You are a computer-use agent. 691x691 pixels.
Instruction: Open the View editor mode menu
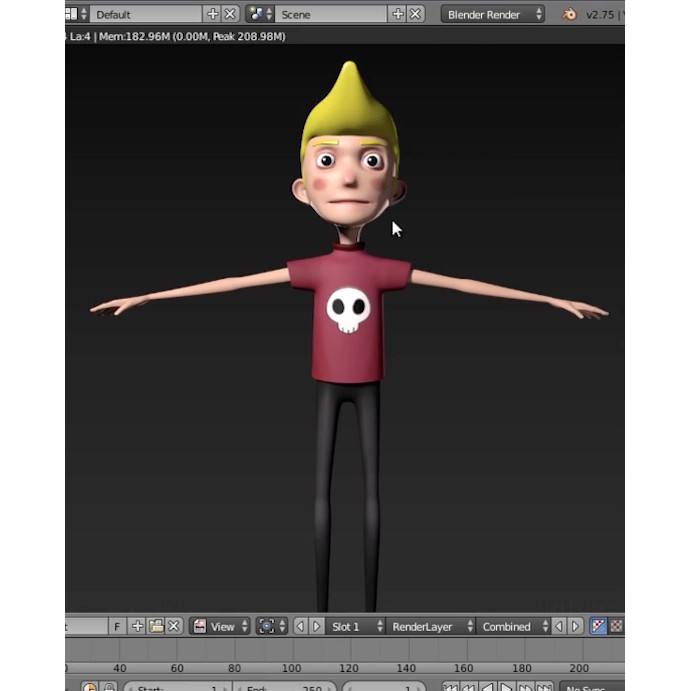(x=221, y=626)
